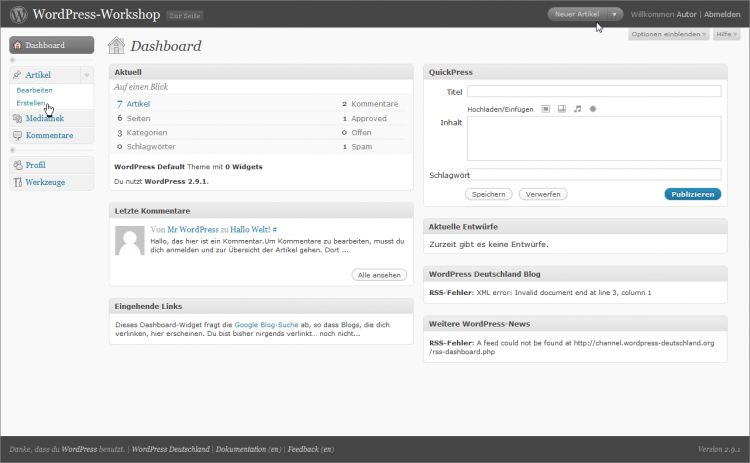Click Abmelden to log out

click(722, 14)
